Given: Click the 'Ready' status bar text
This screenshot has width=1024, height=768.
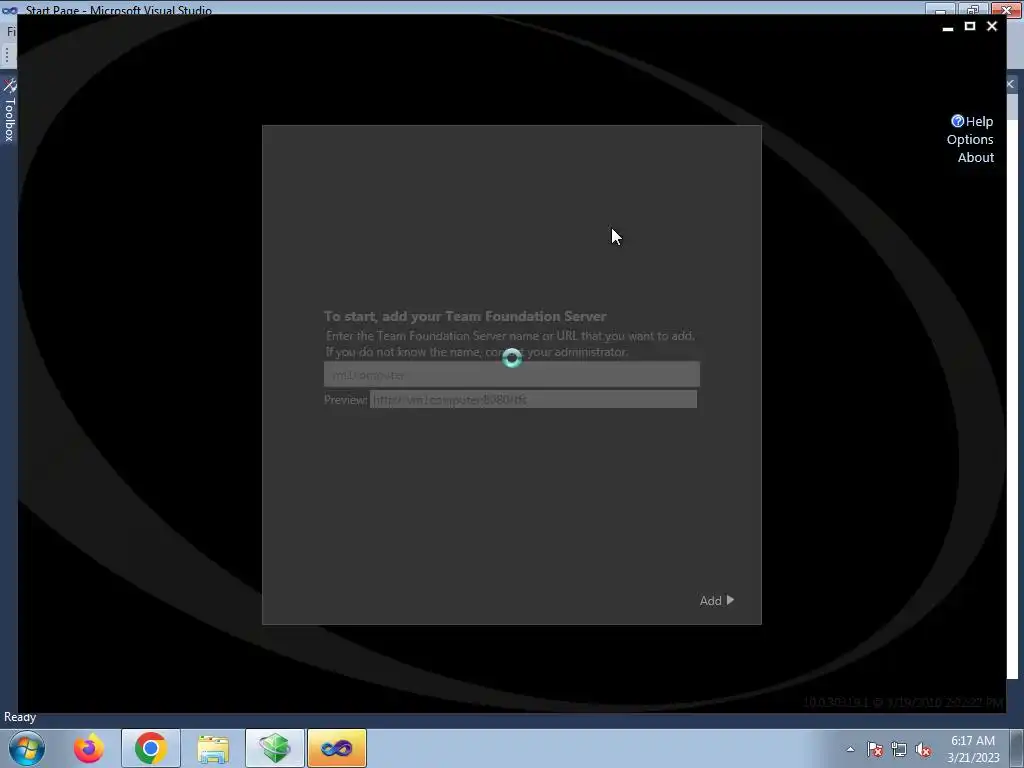Looking at the screenshot, I should point(20,717).
